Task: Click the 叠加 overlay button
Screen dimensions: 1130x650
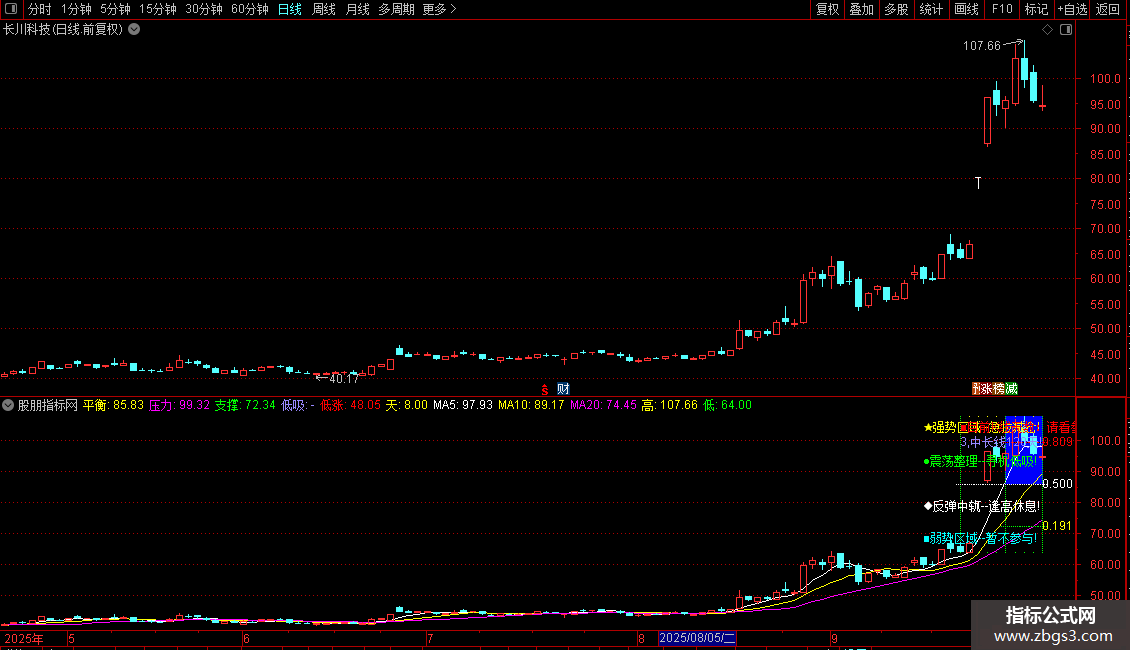Action: tap(861, 9)
